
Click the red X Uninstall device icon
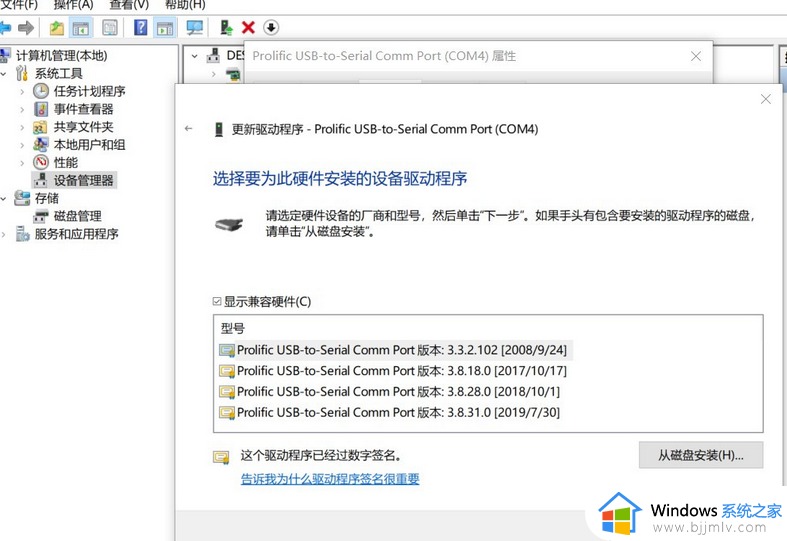(248, 28)
